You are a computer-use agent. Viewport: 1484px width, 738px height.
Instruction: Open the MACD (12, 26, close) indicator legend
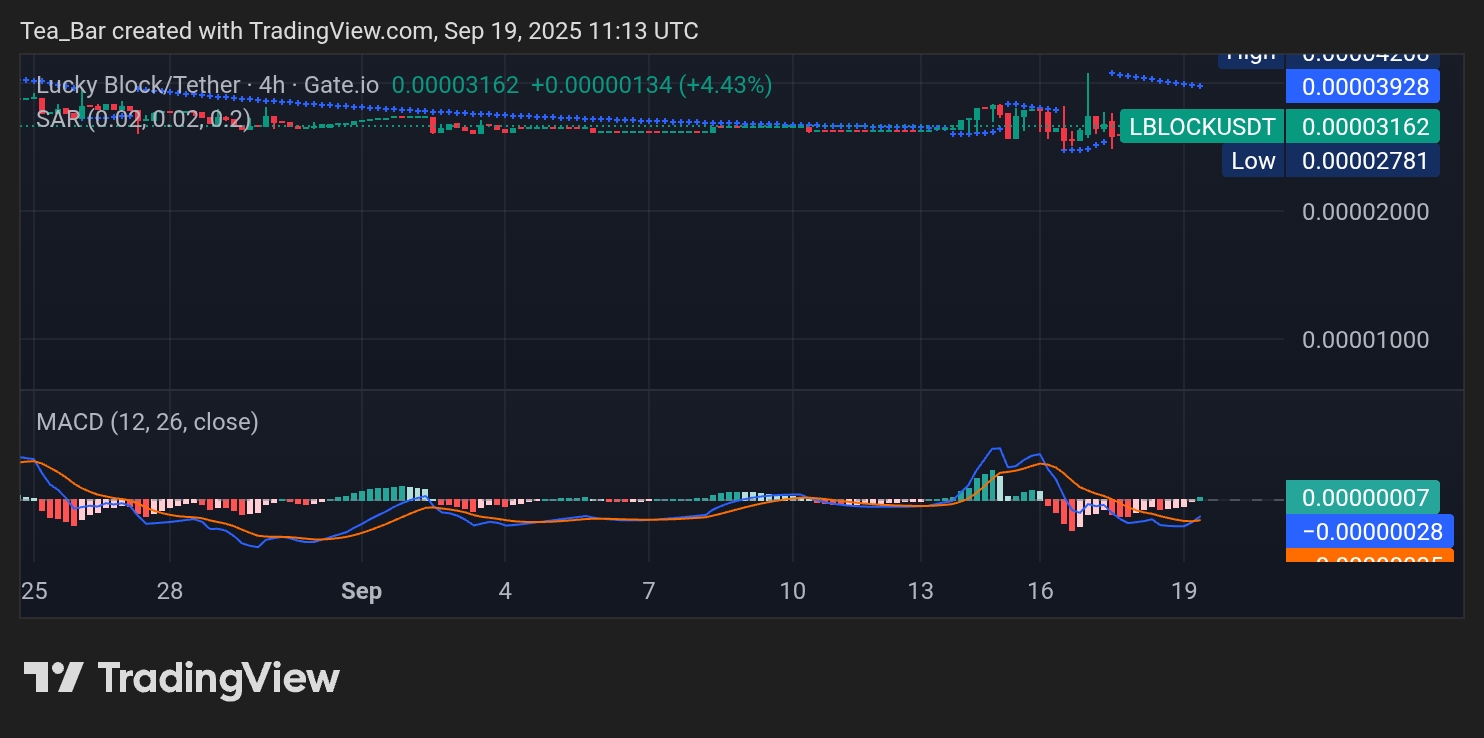(147, 422)
